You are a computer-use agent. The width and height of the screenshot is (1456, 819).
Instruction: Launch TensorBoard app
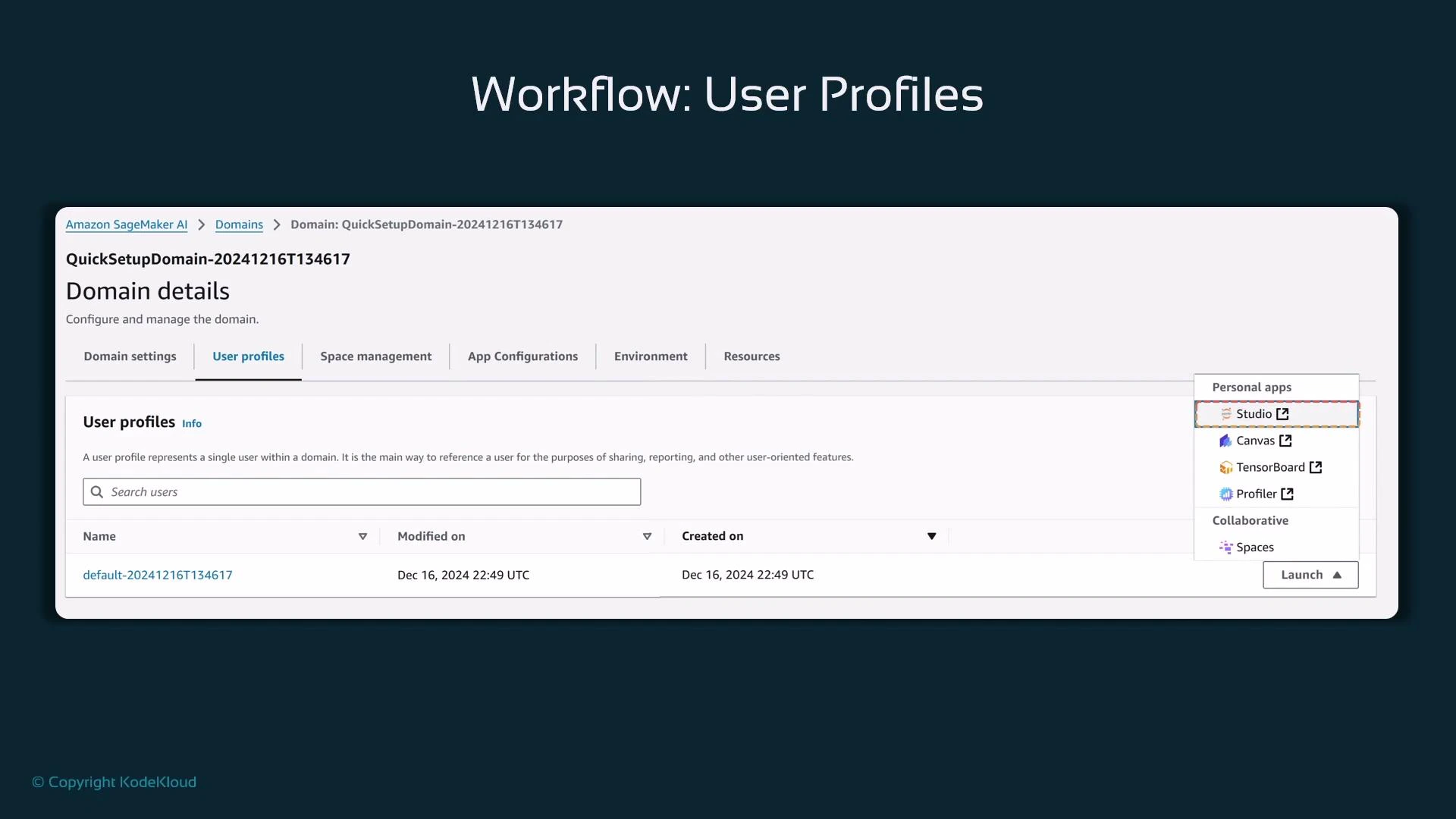tap(1271, 467)
